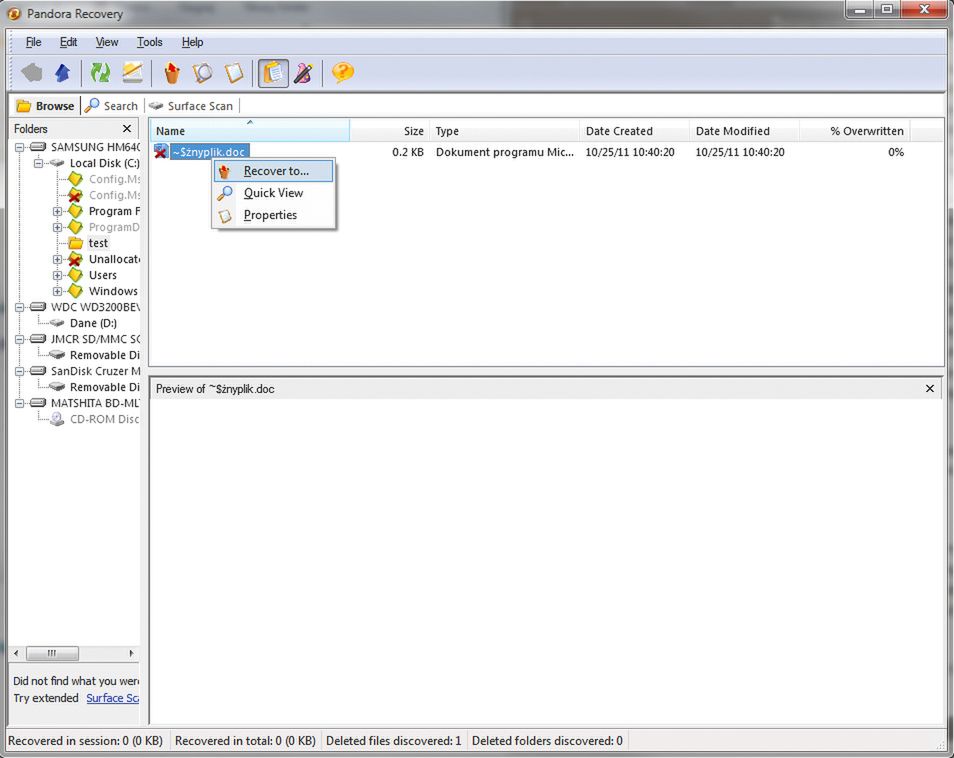Expand the Unallocated folder node
The height and width of the screenshot is (758, 954).
(57, 259)
